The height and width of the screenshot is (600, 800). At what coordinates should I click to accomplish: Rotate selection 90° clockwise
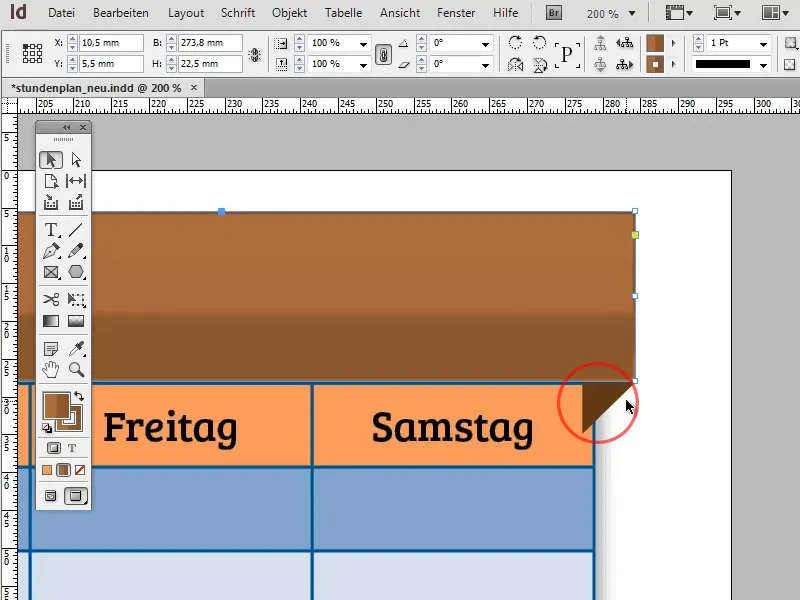pos(515,43)
